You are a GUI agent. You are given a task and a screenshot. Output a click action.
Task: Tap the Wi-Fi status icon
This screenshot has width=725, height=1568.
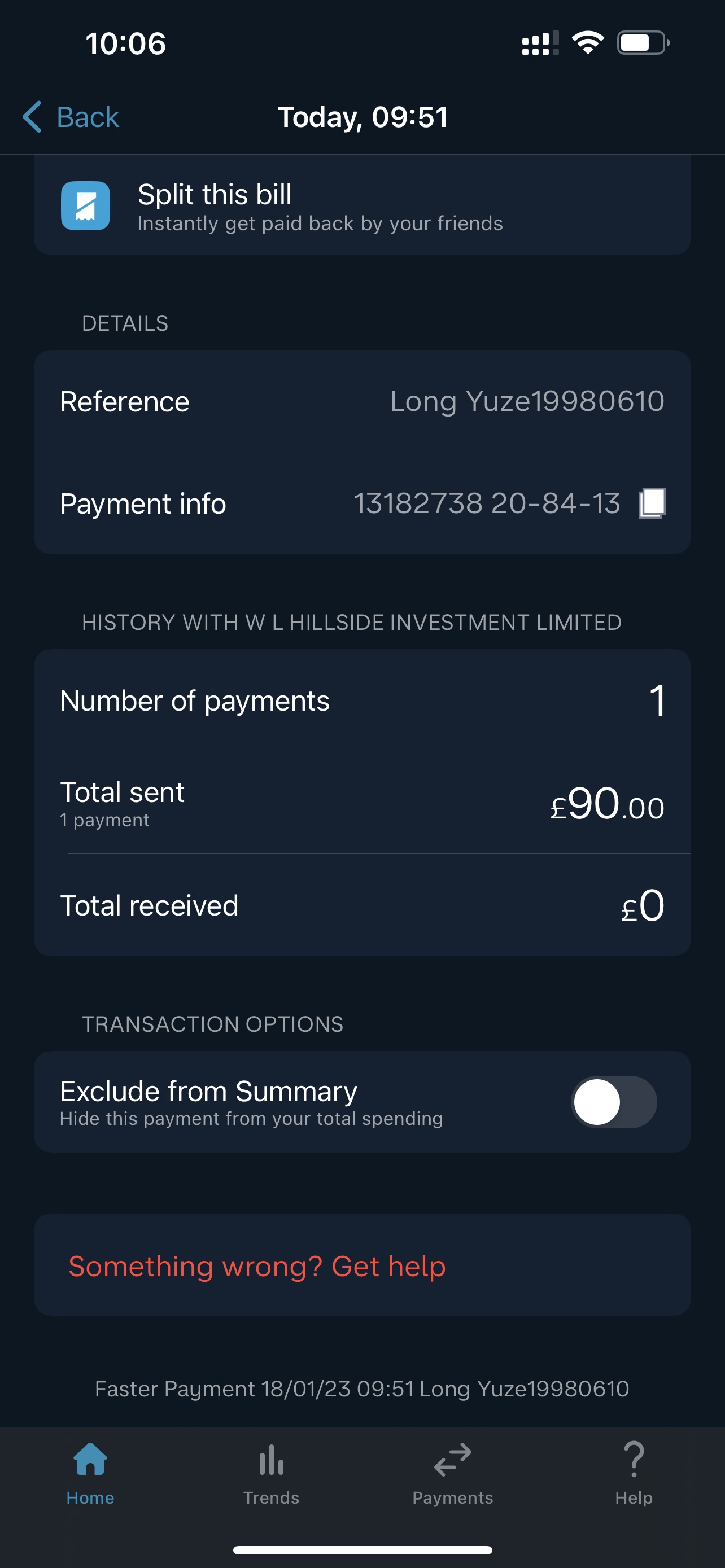click(587, 43)
